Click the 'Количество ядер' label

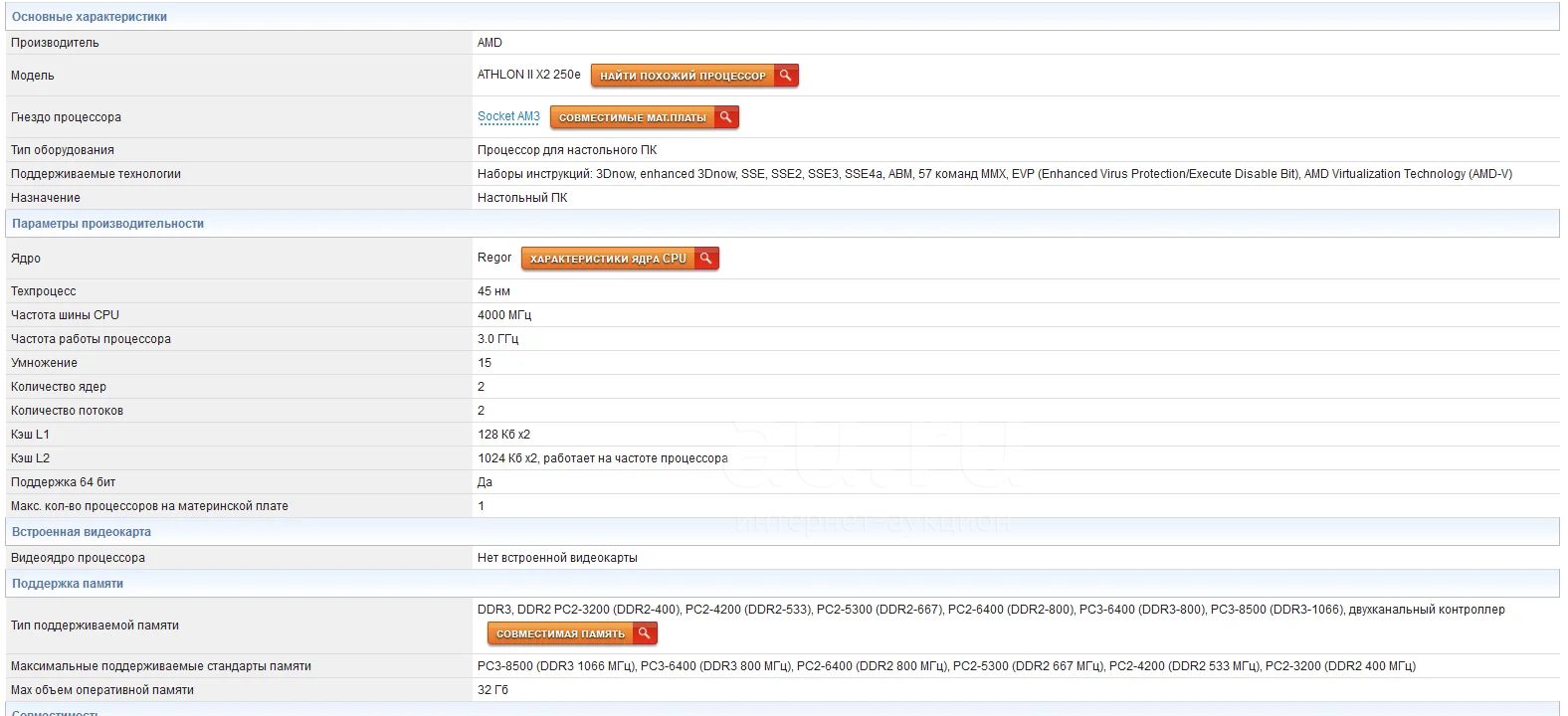click(x=59, y=387)
